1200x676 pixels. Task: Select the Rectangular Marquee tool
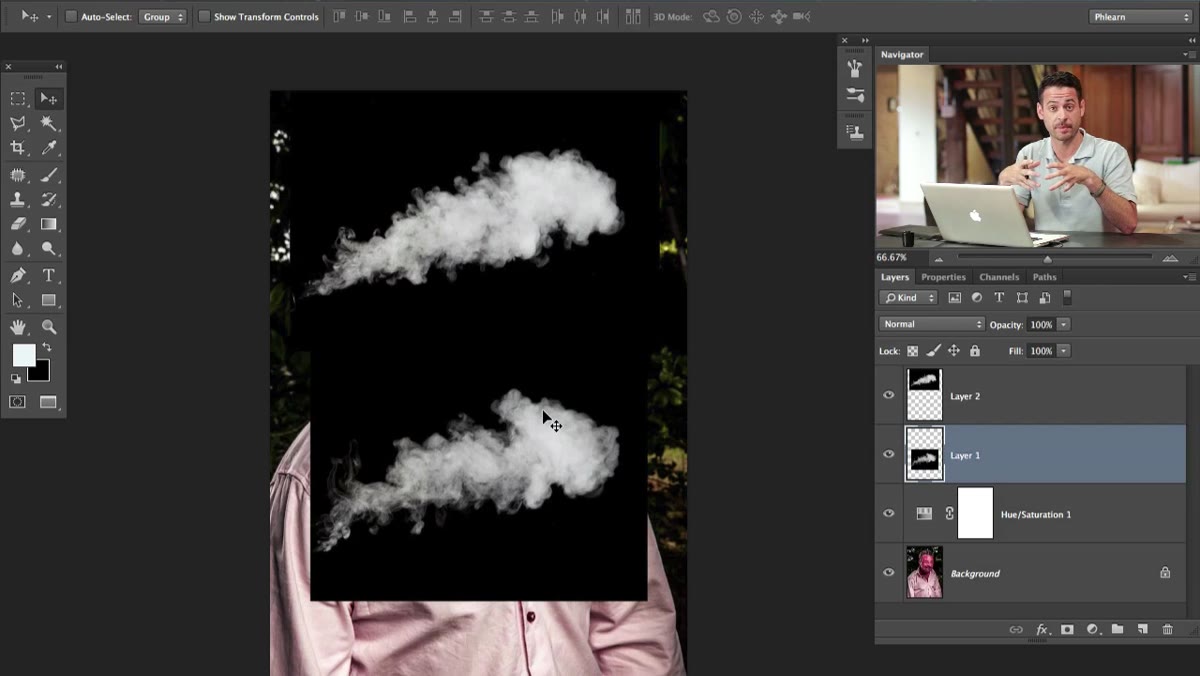(18, 99)
